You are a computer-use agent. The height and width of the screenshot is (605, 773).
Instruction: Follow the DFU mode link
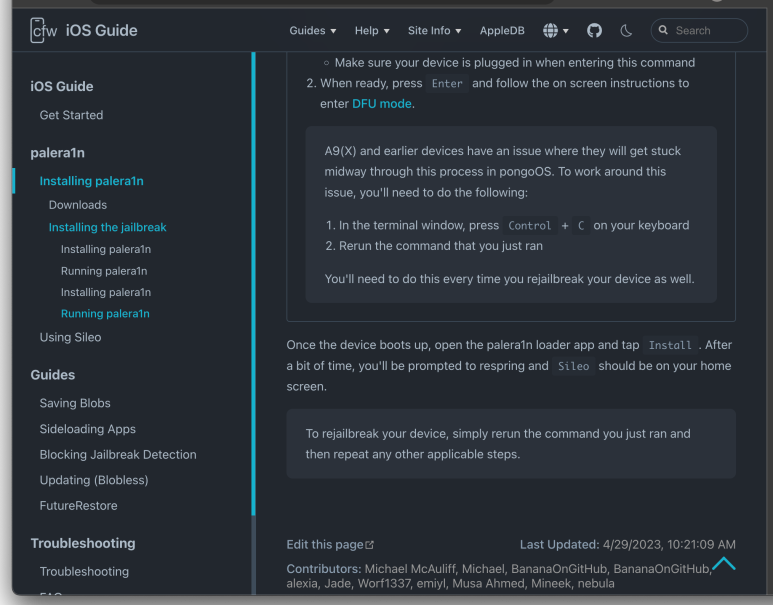click(x=382, y=104)
